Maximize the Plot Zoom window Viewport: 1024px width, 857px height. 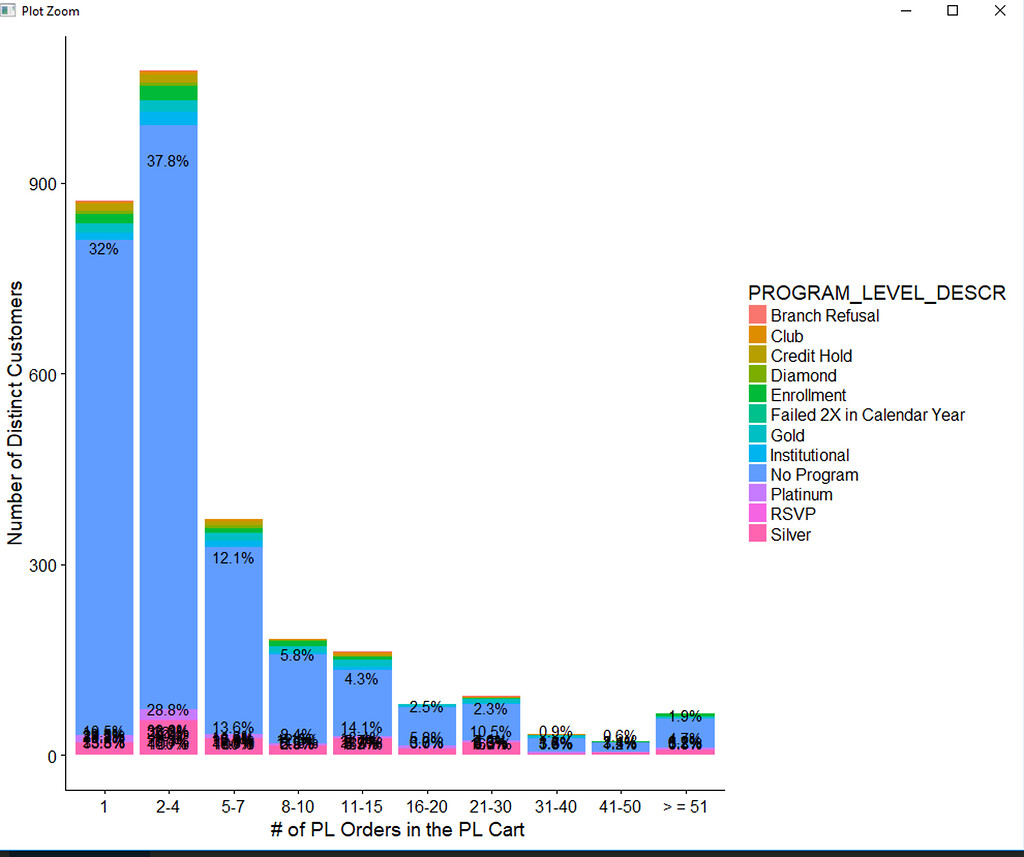[953, 10]
